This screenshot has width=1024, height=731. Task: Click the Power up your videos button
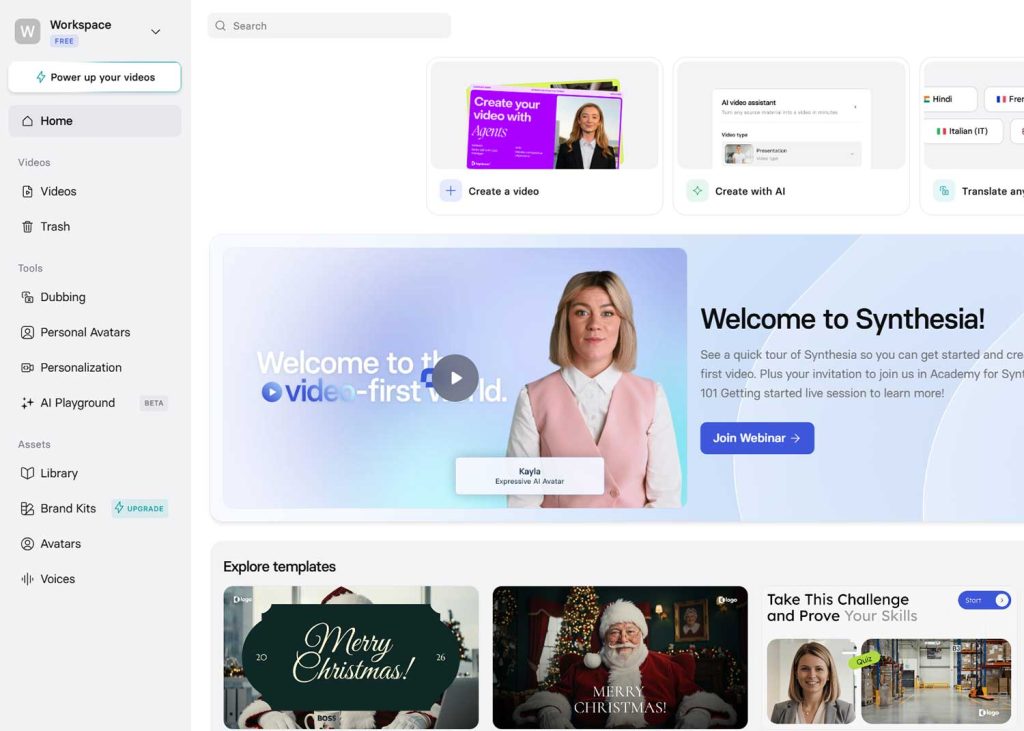pos(95,77)
